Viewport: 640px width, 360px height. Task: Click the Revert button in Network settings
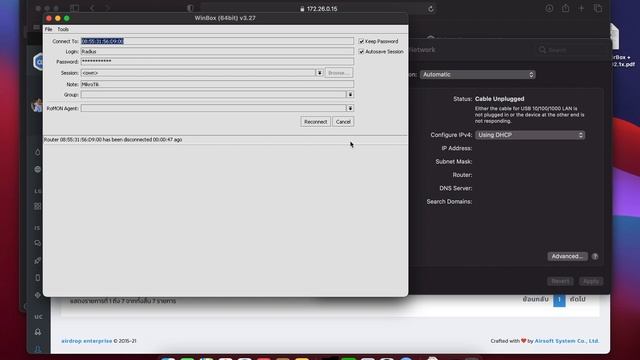[x=560, y=281]
